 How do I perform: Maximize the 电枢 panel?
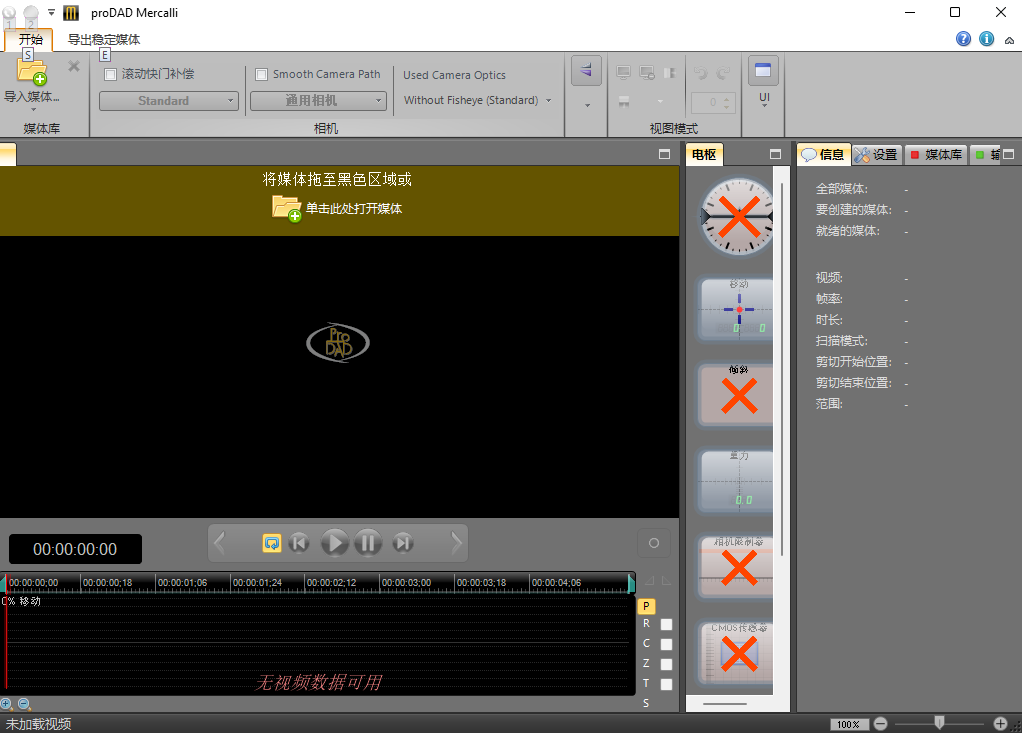775,154
